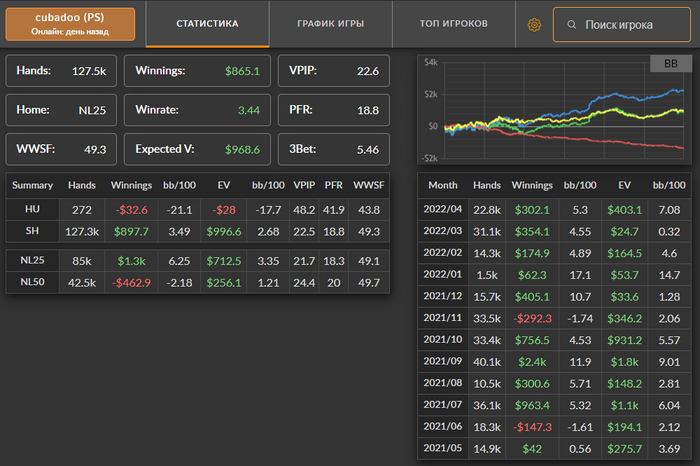Click the Expected V stat box

(x=198, y=149)
